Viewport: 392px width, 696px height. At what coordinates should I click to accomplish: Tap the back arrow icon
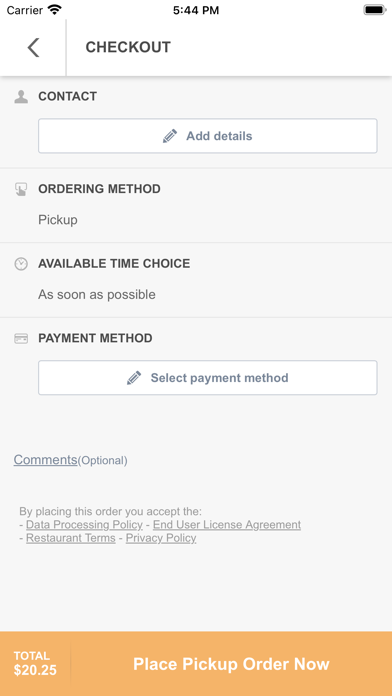pyautogui.click(x=33, y=47)
